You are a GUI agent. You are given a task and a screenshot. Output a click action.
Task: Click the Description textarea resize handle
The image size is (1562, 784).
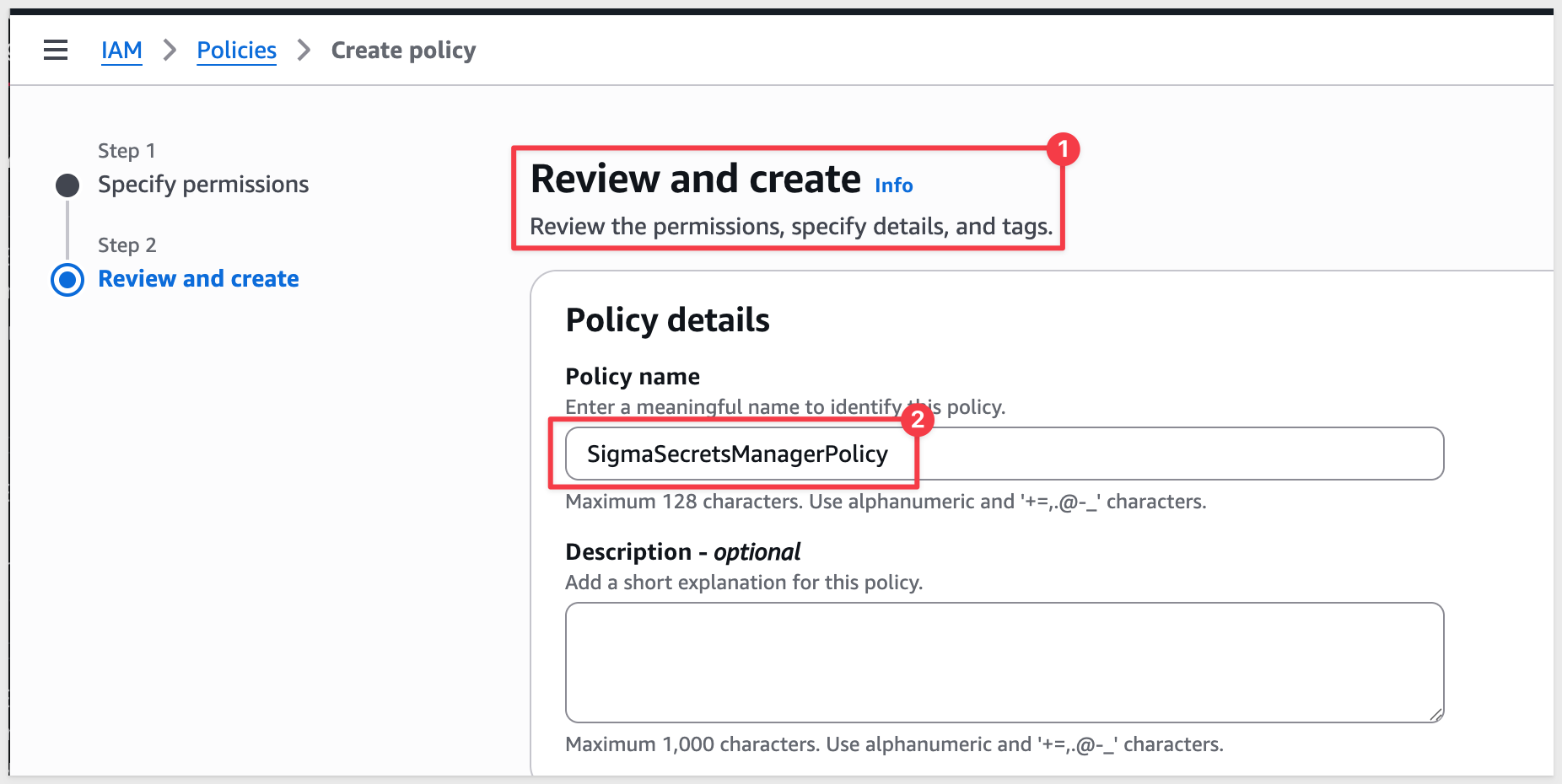(1435, 714)
